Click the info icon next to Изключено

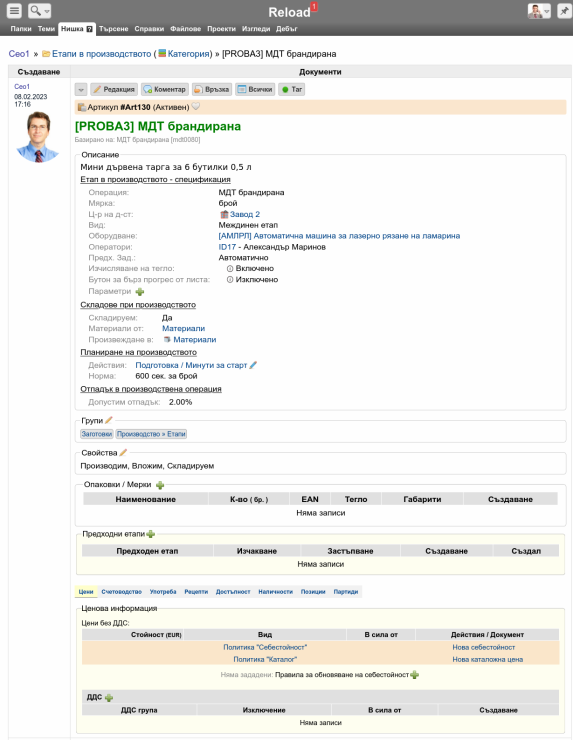coord(230,280)
